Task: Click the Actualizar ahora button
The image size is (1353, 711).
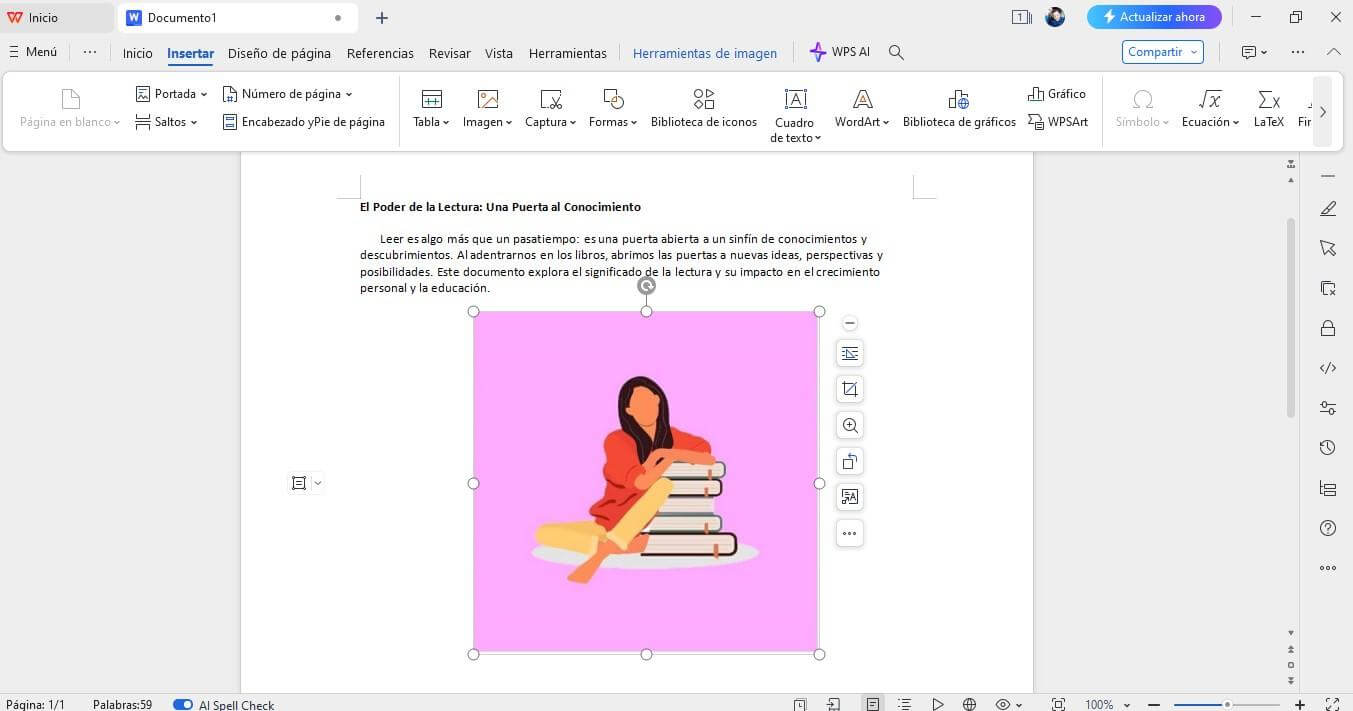Action: pos(1154,17)
